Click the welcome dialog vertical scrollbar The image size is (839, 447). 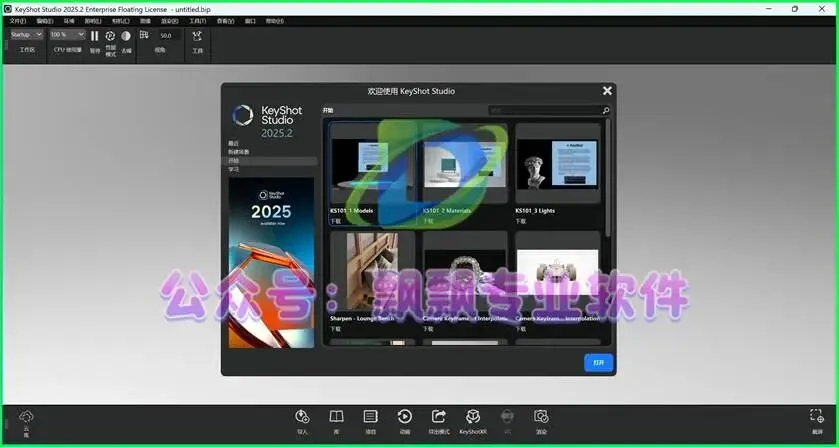coord(608,177)
